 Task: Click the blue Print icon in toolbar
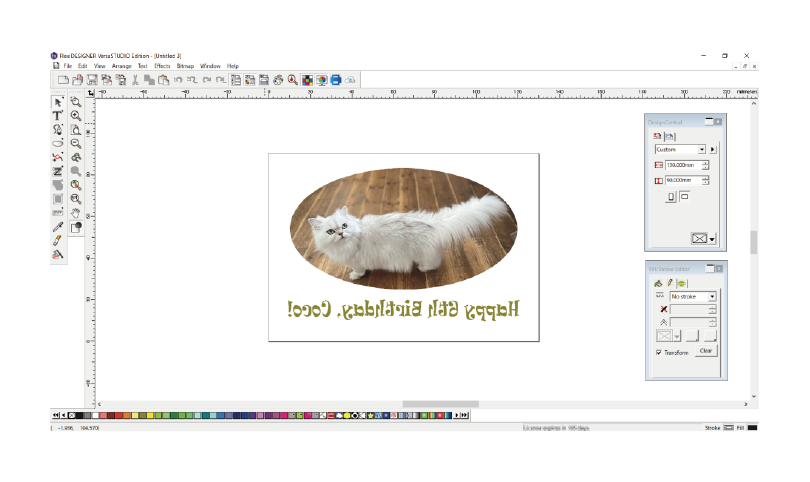pyautogui.click(x=336, y=79)
